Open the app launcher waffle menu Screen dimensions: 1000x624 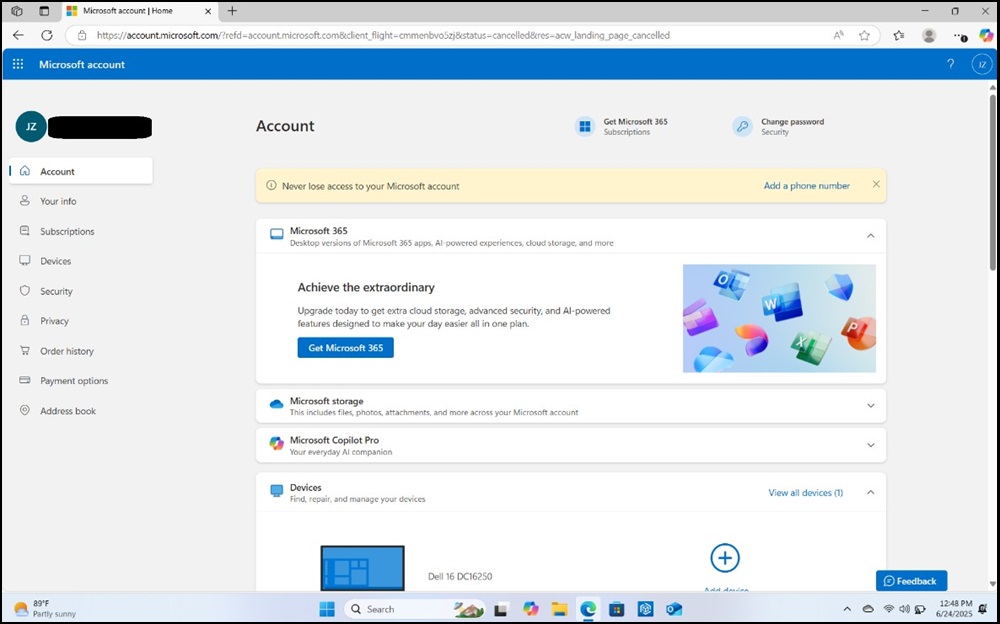(17, 64)
